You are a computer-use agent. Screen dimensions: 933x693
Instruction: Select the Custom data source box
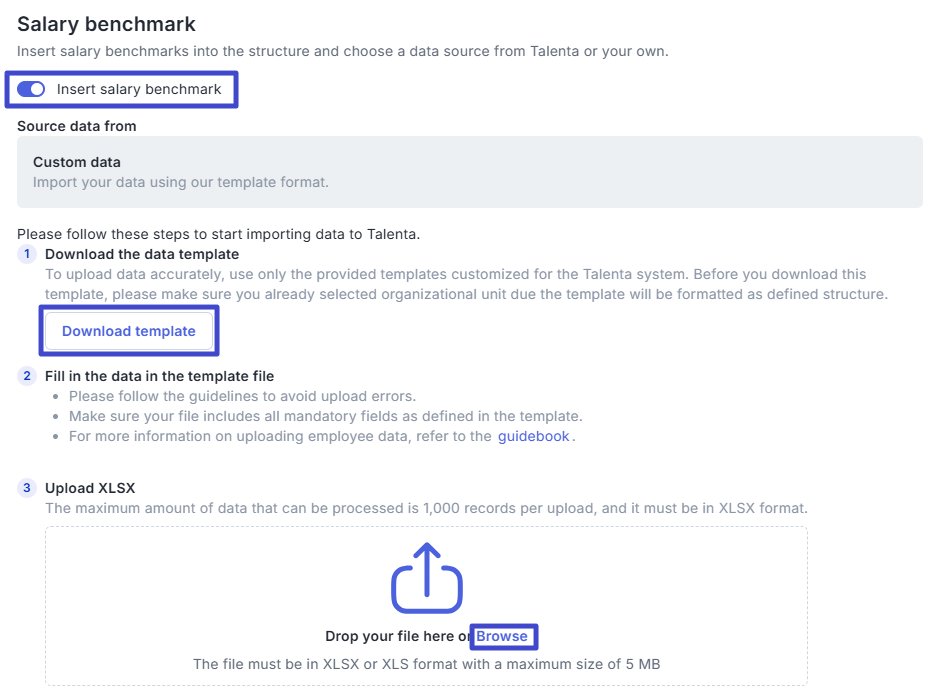[x=469, y=172]
